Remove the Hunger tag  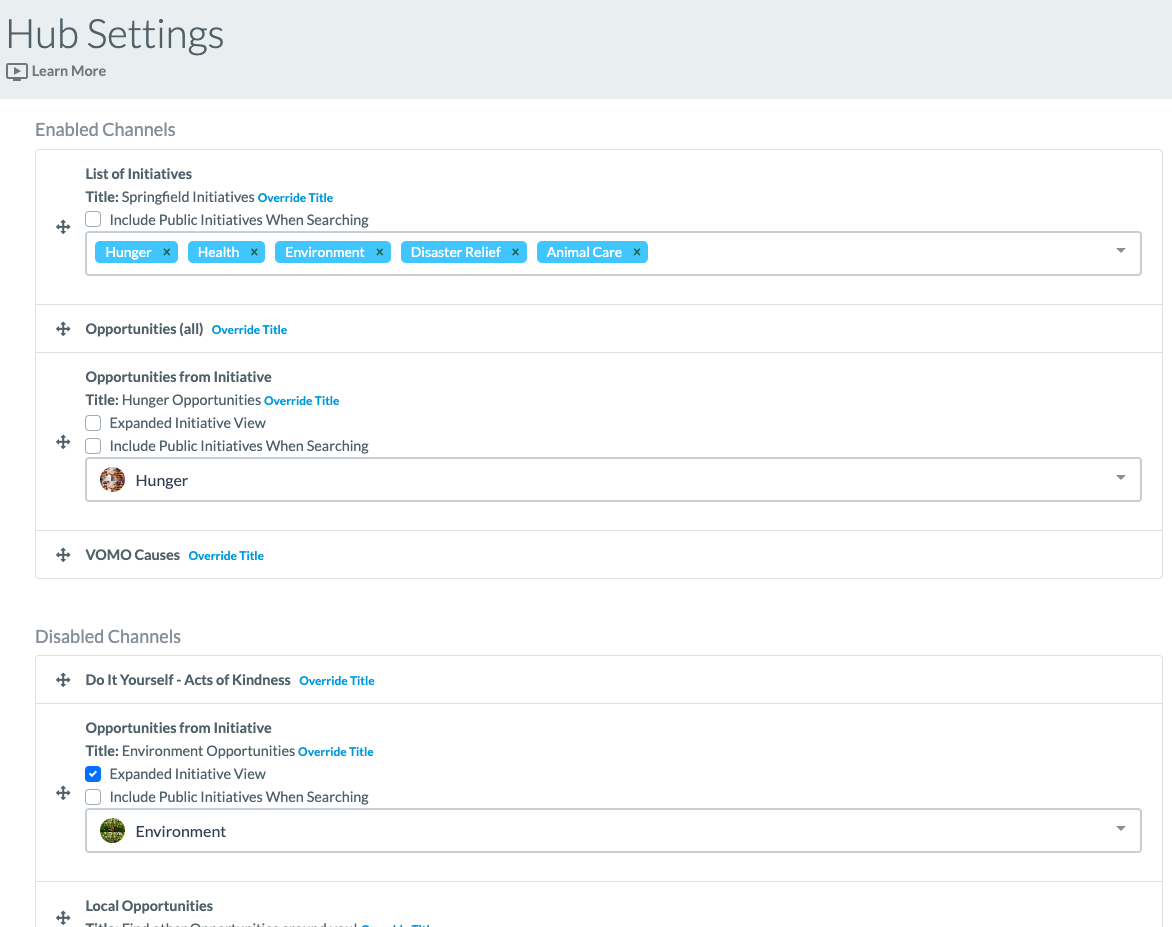(167, 252)
